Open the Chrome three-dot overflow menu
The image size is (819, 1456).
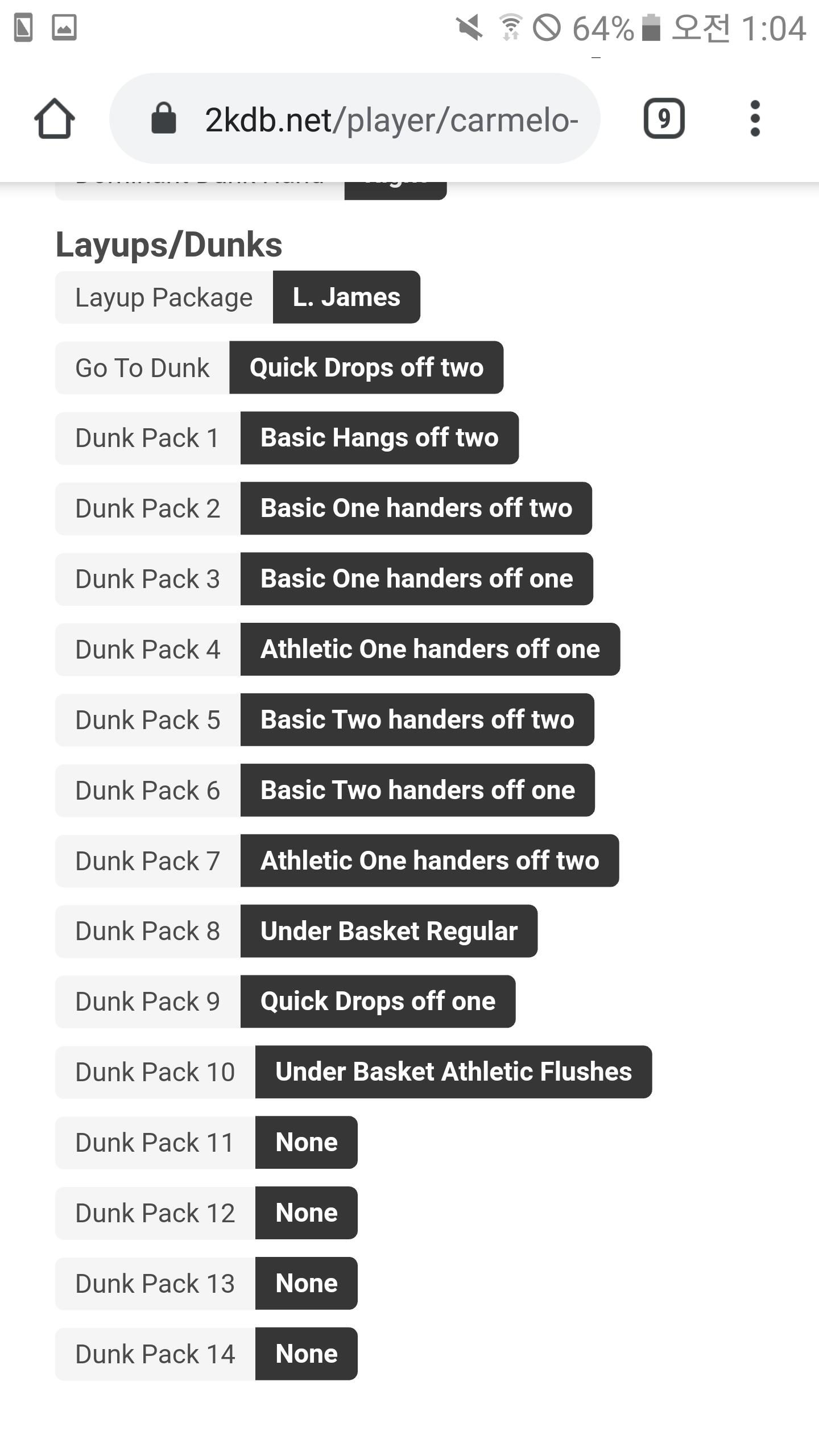(755, 119)
